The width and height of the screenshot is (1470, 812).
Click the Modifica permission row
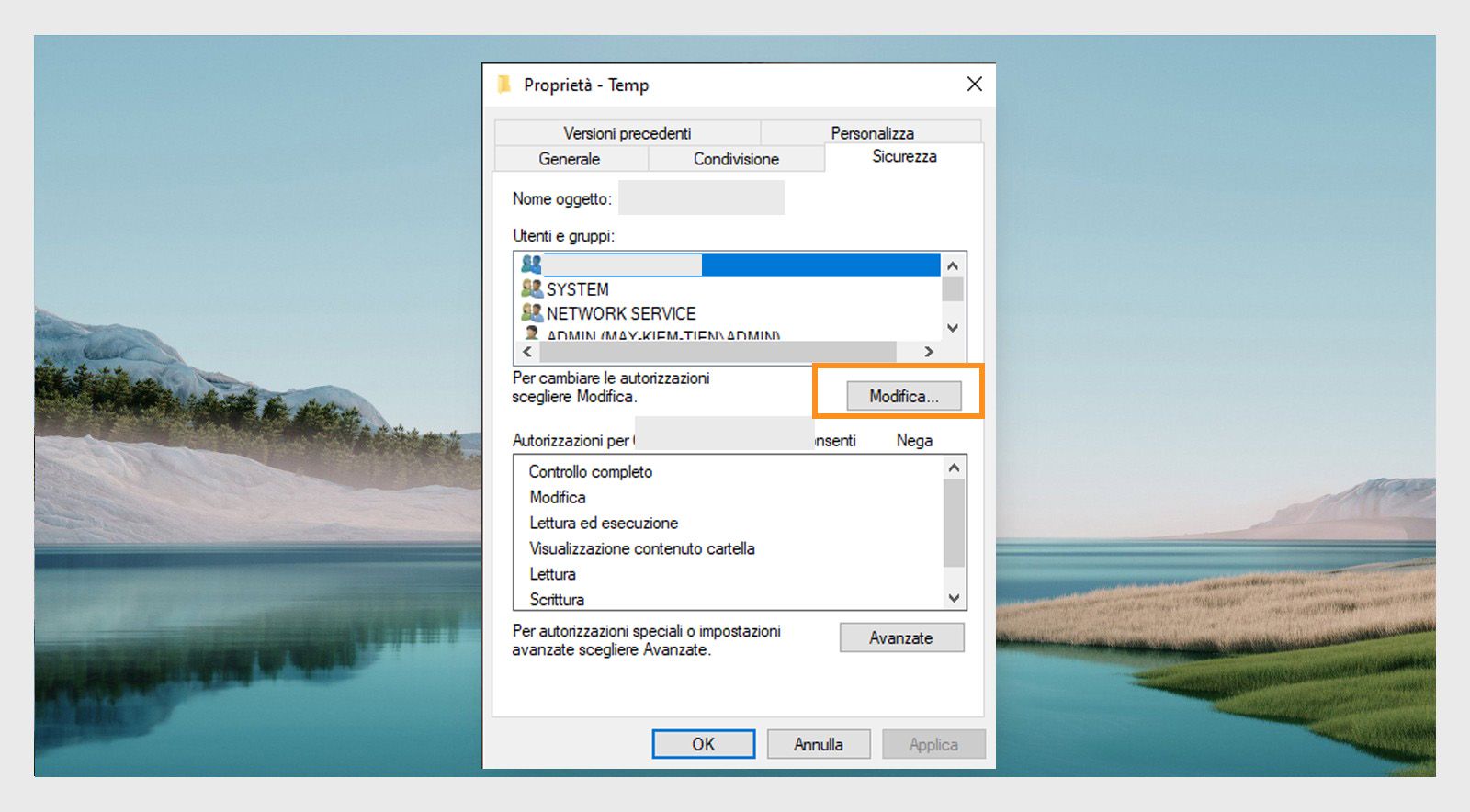558,497
